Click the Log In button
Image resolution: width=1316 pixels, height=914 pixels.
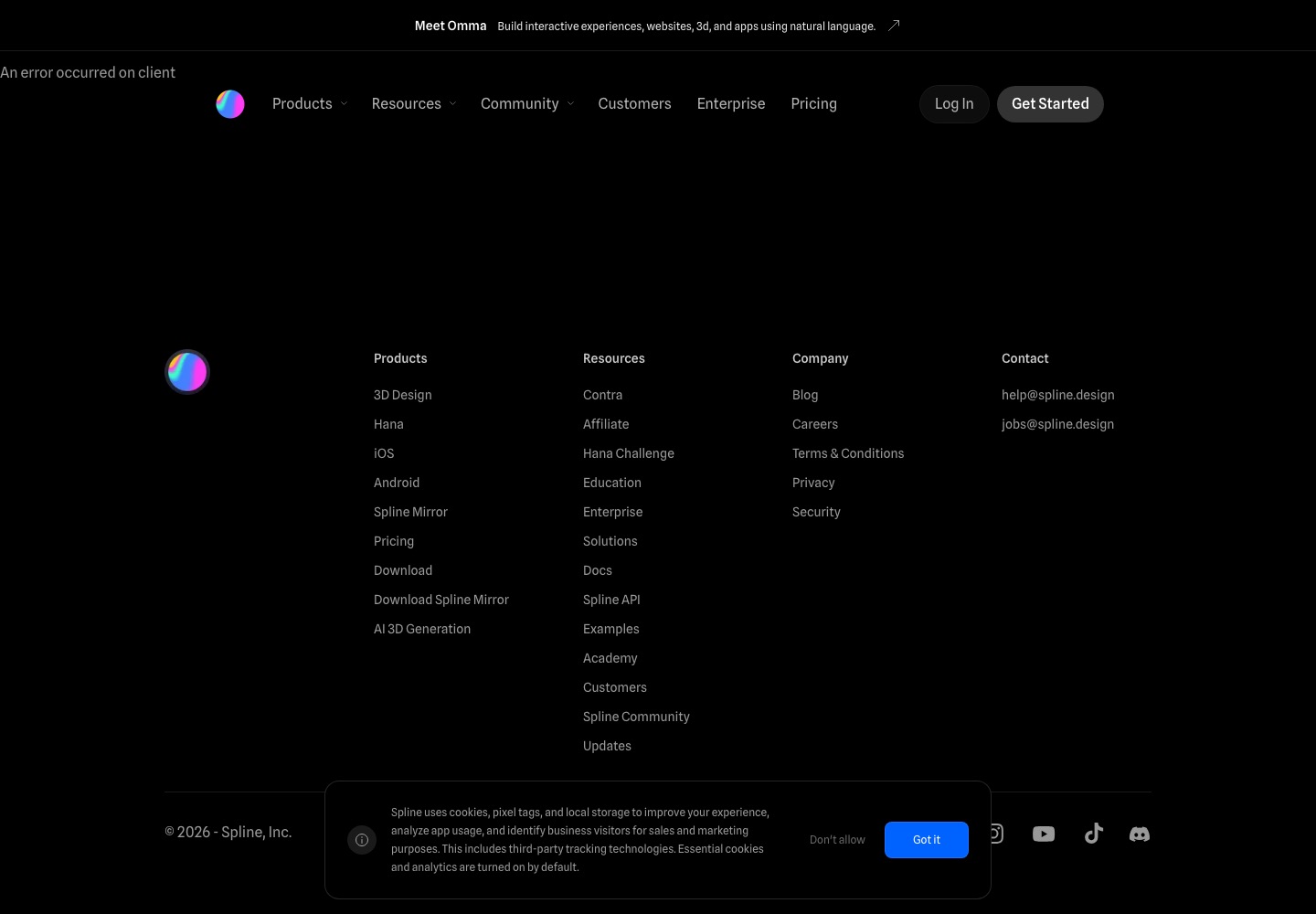click(x=954, y=104)
